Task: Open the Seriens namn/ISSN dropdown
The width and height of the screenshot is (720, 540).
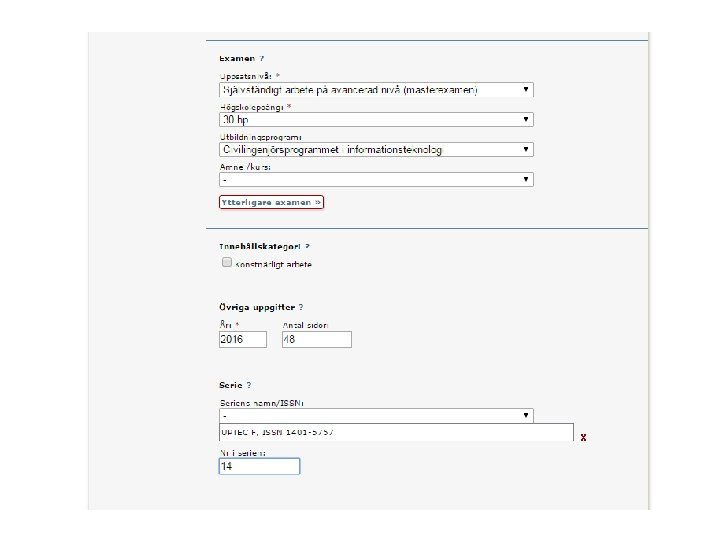Action: pos(376,415)
